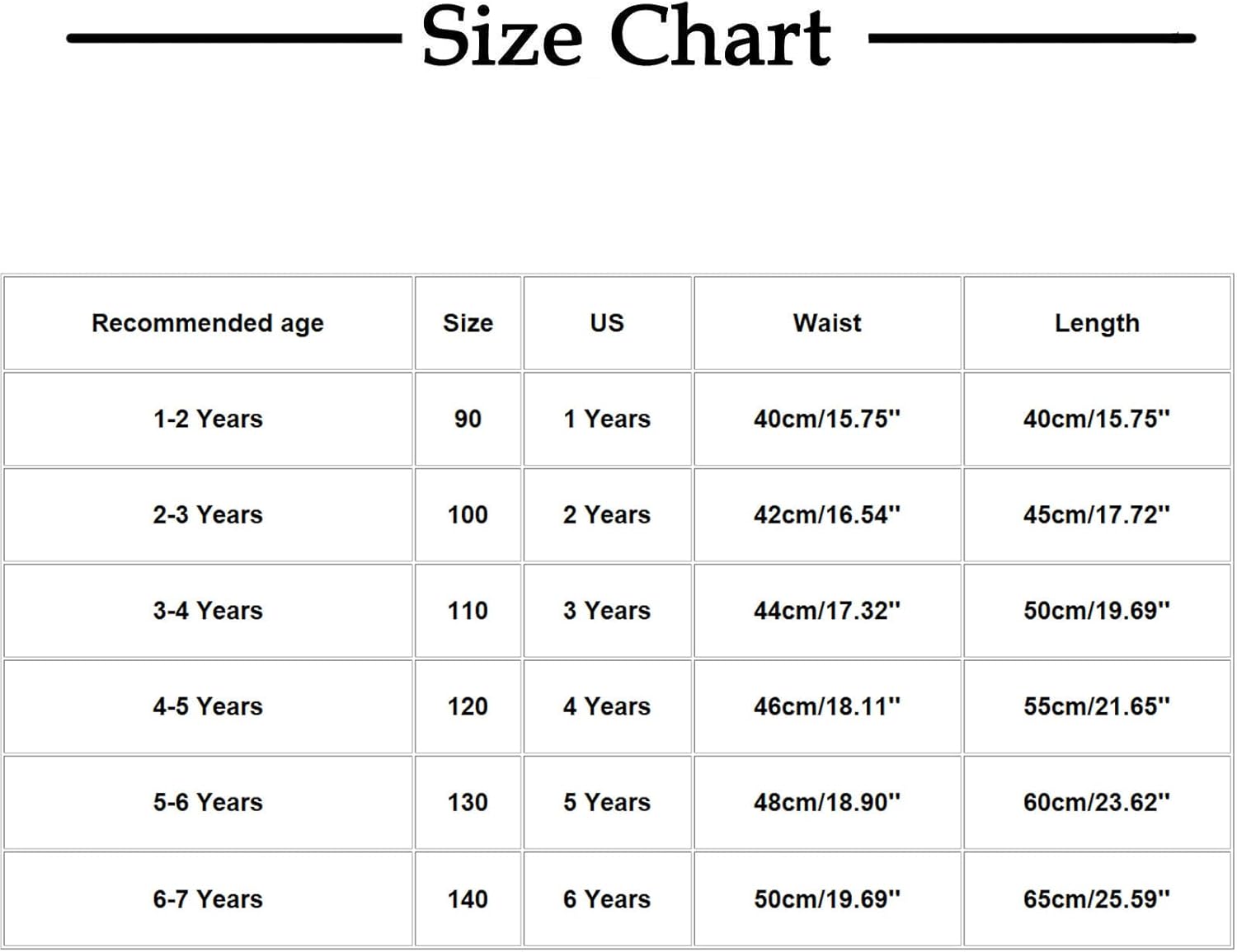
Task: Click the Waist column header
Action: click(x=827, y=323)
